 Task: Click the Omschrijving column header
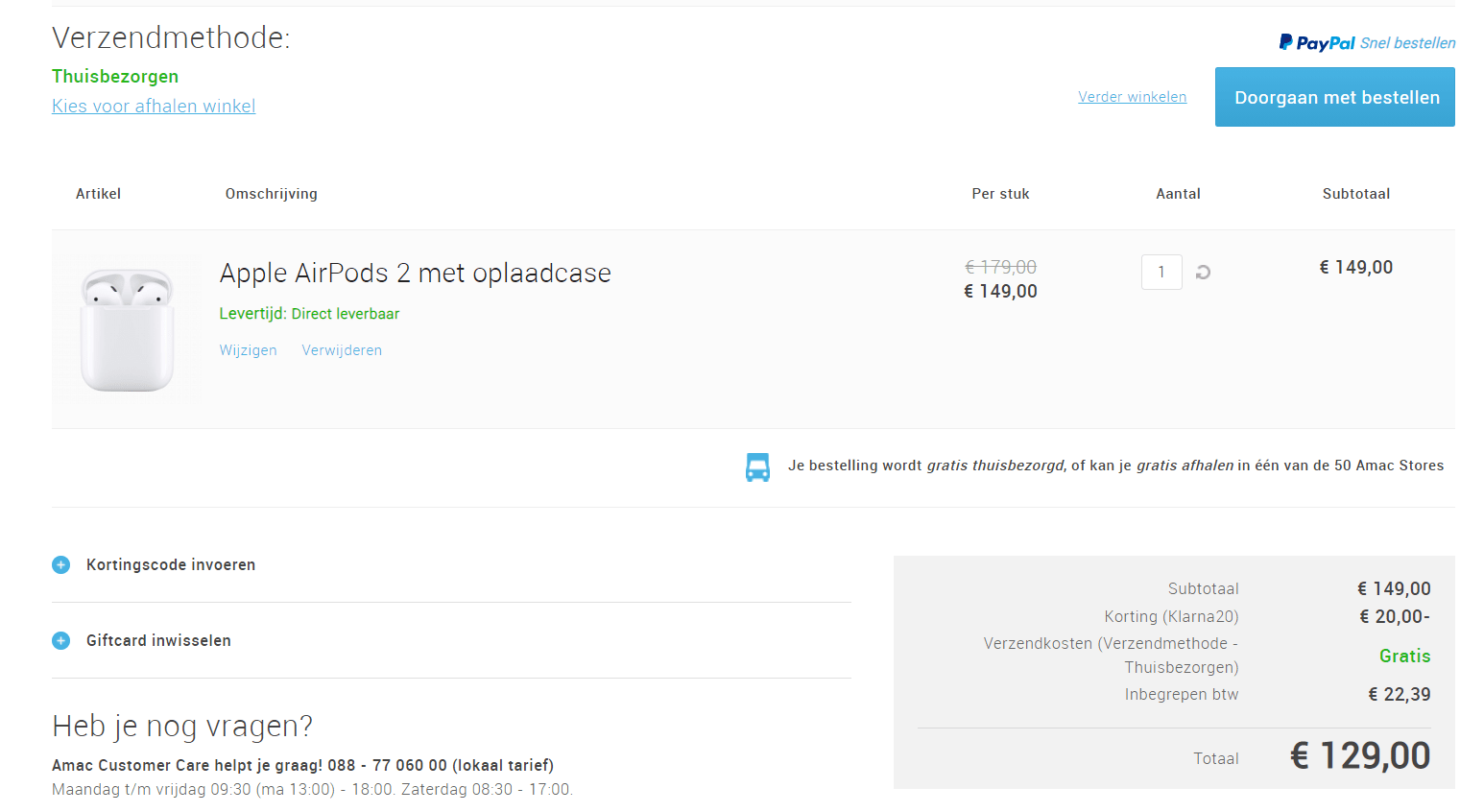[x=272, y=194]
